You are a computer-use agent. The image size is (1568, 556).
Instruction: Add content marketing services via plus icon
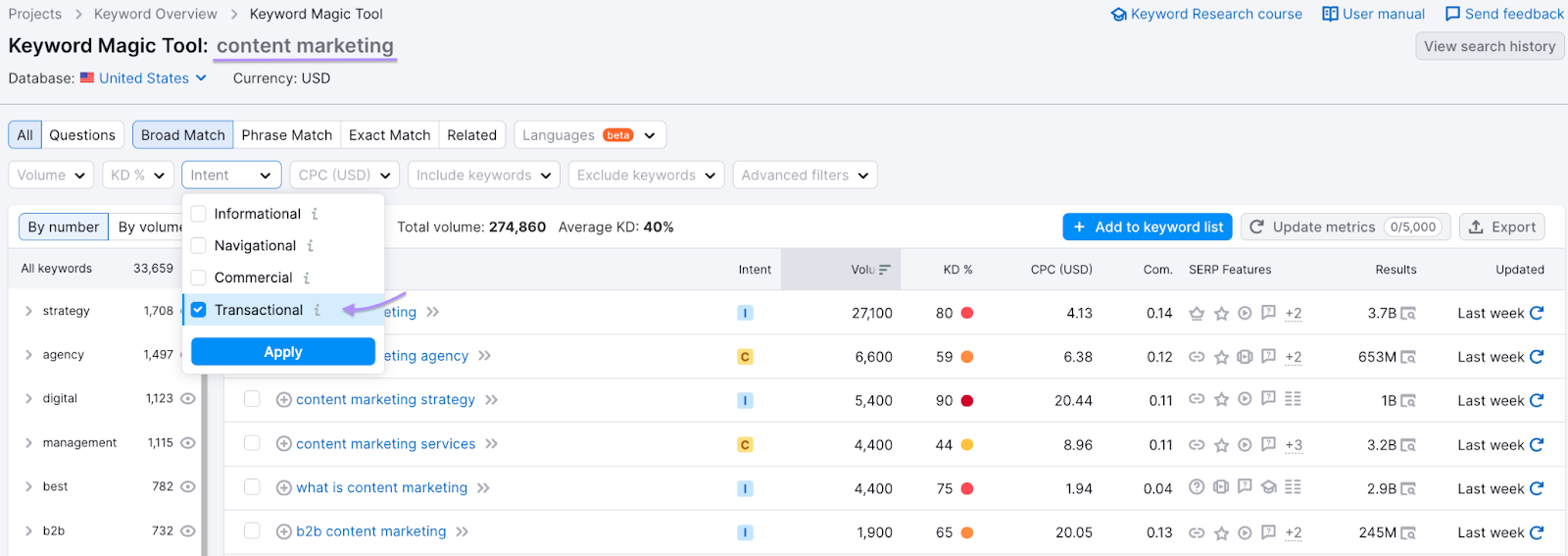tap(284, 444)
